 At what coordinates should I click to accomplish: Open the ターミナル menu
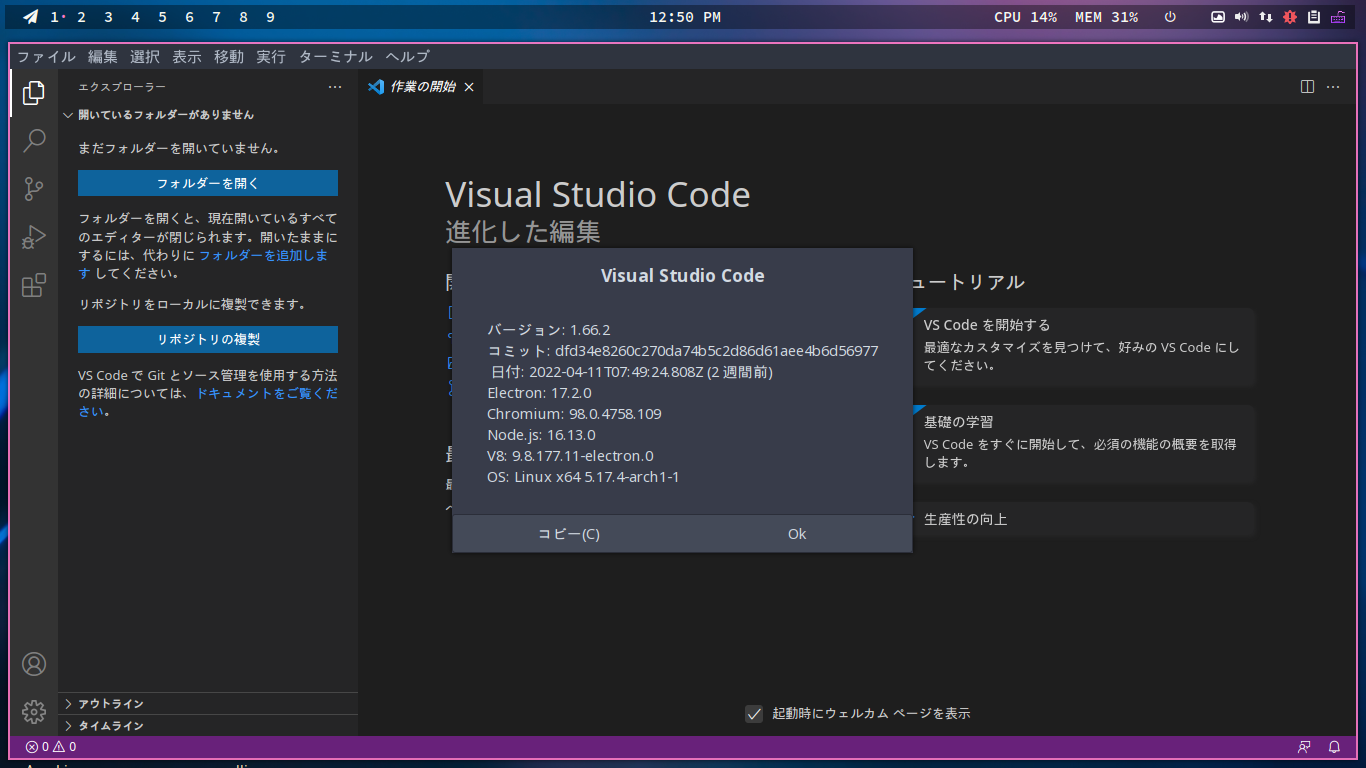pos(335,57)
